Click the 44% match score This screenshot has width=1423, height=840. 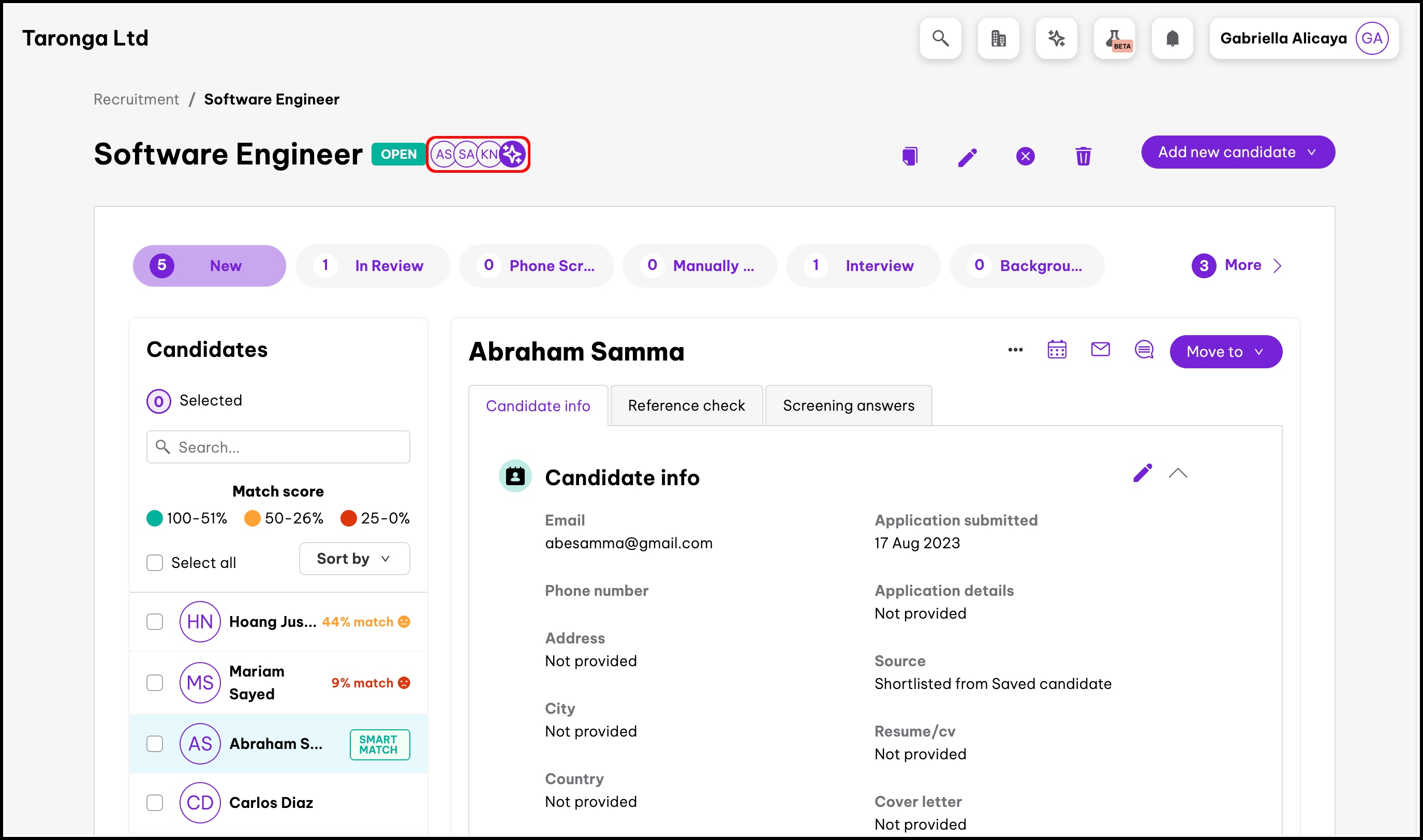click(358, 622)
